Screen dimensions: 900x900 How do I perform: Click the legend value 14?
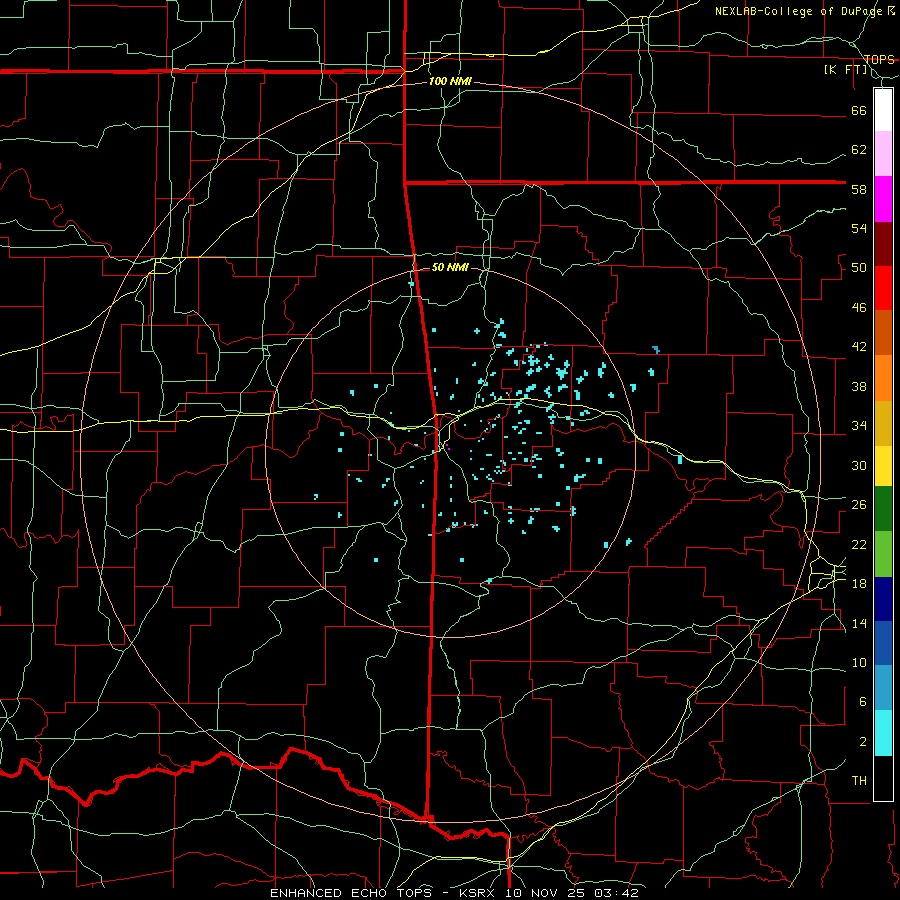pos(859,623)
